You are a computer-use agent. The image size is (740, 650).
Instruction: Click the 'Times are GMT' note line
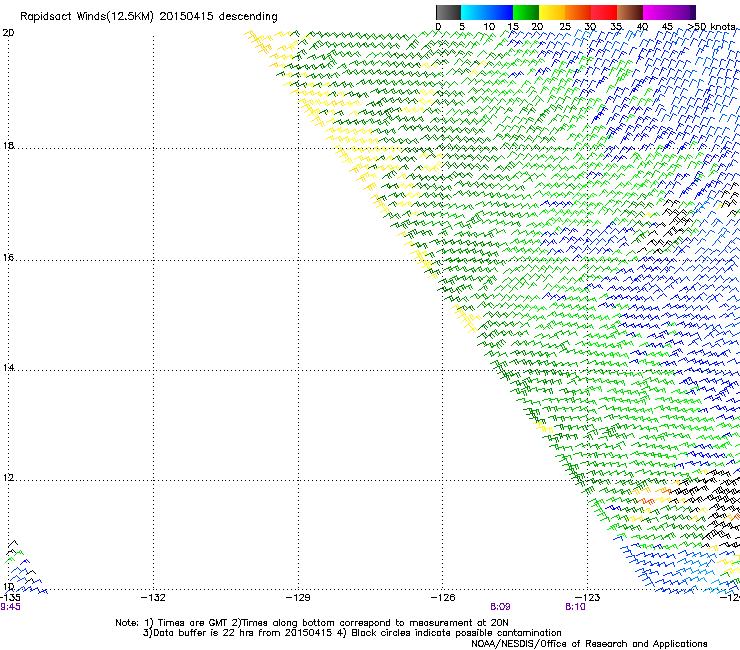coord(312,623)
